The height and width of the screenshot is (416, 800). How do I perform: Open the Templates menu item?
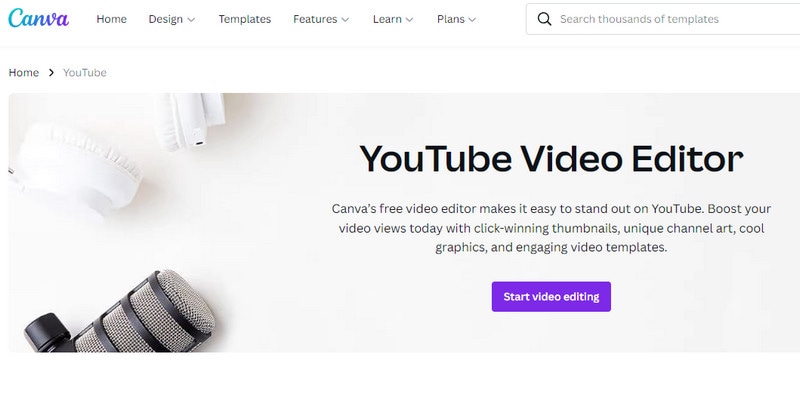tap(245, 19)
